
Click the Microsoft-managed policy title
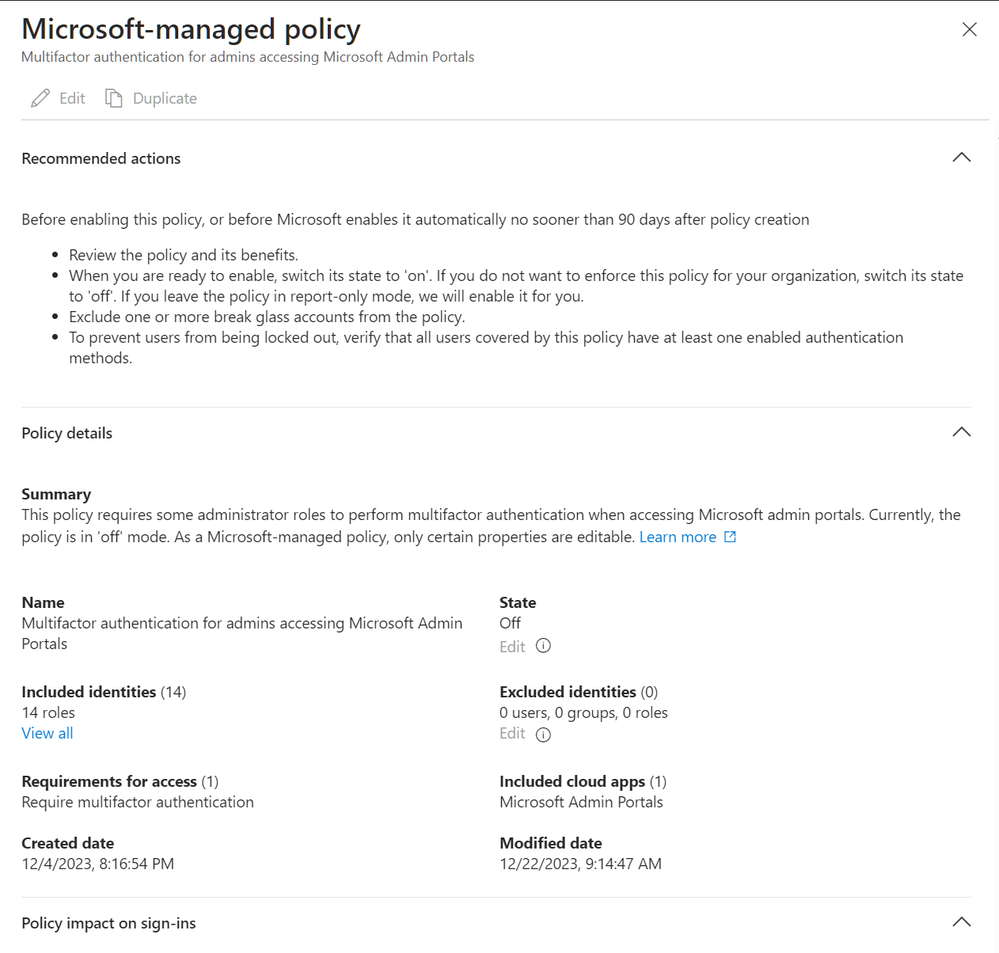[191, 29]
